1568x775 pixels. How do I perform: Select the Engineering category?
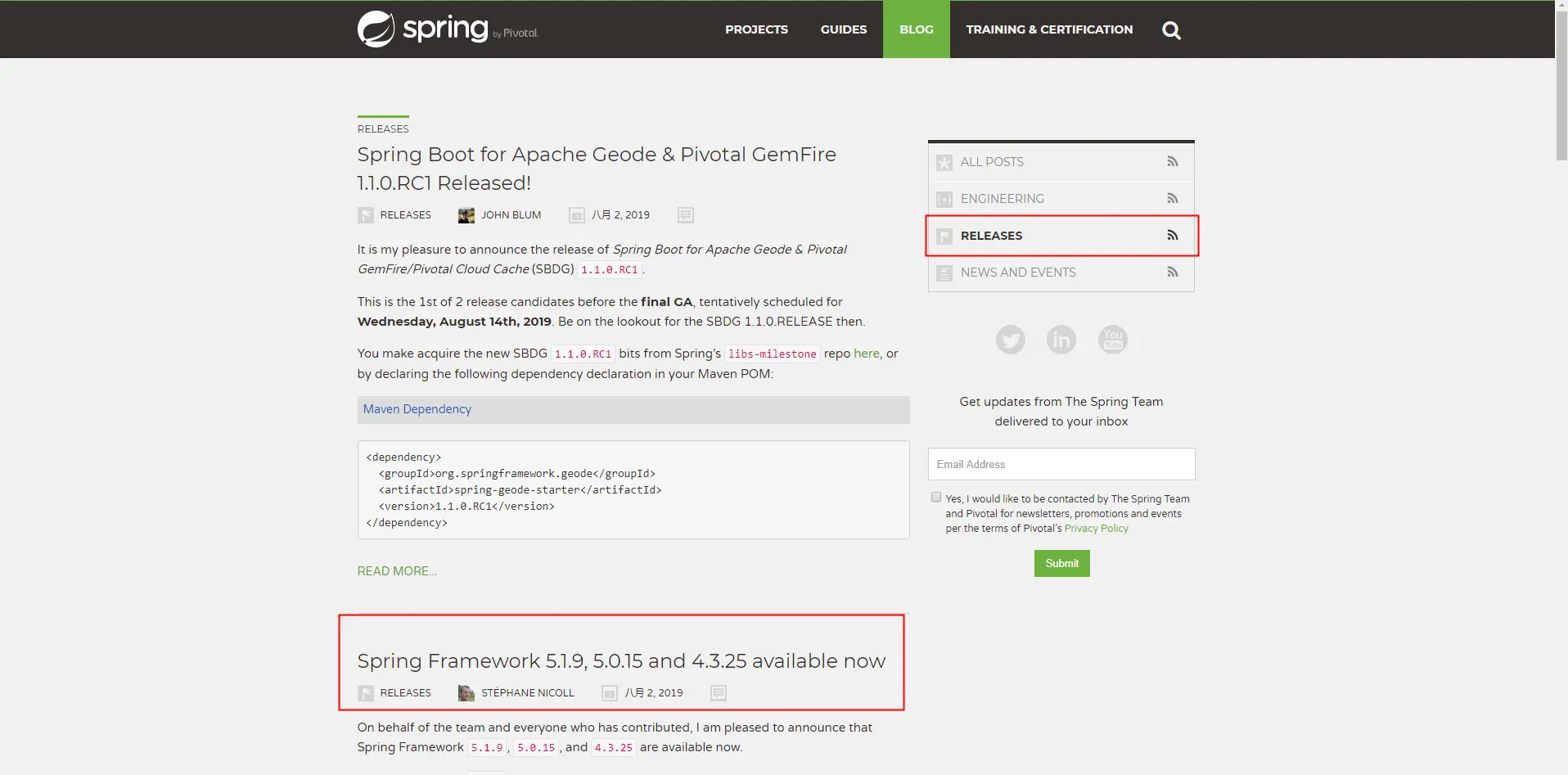click(x=1003, y=199)
